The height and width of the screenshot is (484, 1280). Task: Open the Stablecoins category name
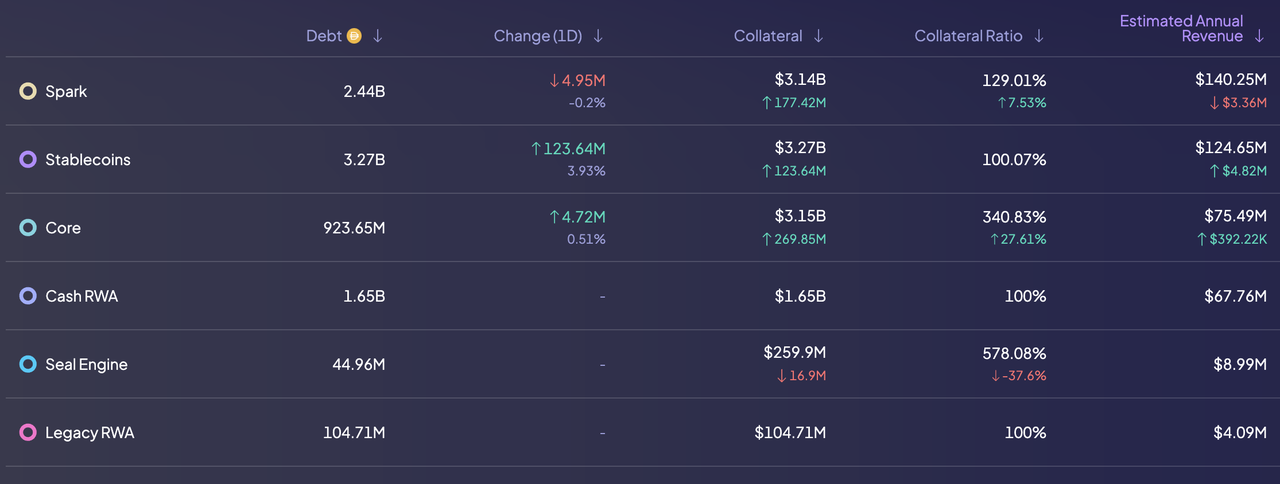pyautogui.click(x=88, y=160)
